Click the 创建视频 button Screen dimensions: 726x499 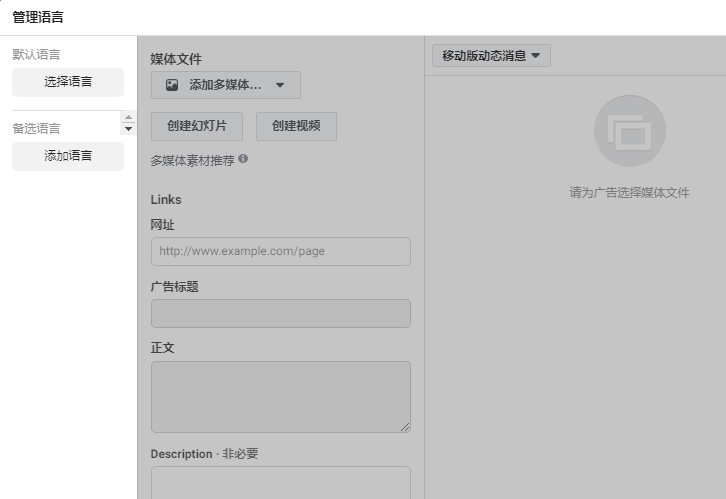[x=296, y=126]
